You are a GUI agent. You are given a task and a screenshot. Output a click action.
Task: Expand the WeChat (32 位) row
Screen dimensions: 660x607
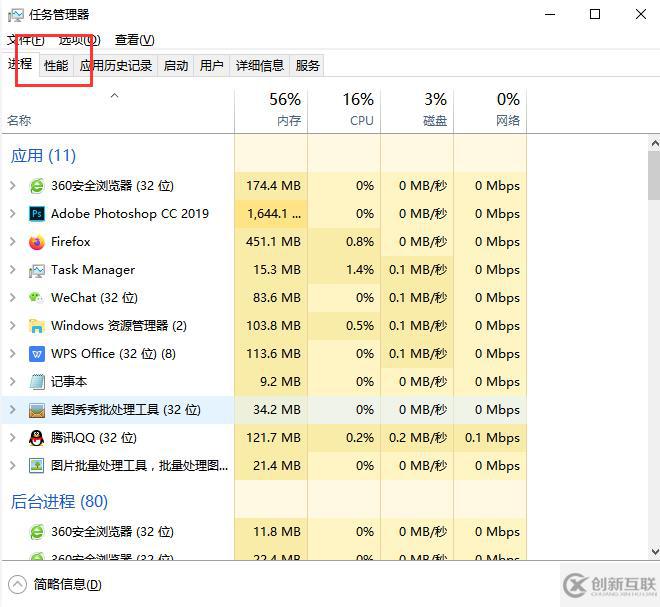coord(13,298)
